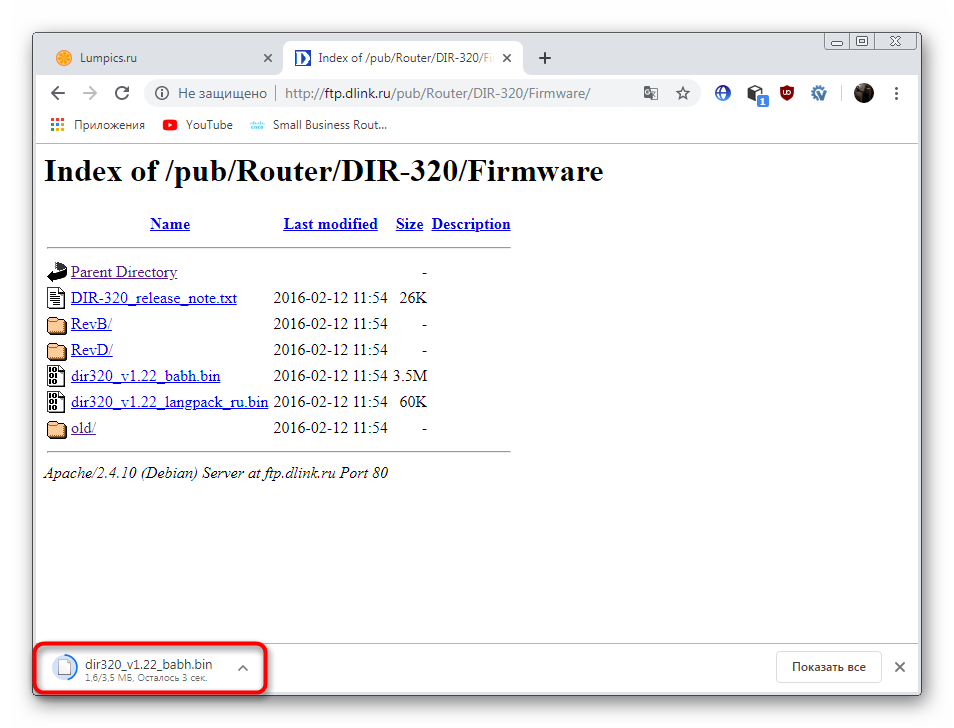Open the Google Translate icon in address bar
Viewport: 954px width, 728px height.
pos(651,93)
